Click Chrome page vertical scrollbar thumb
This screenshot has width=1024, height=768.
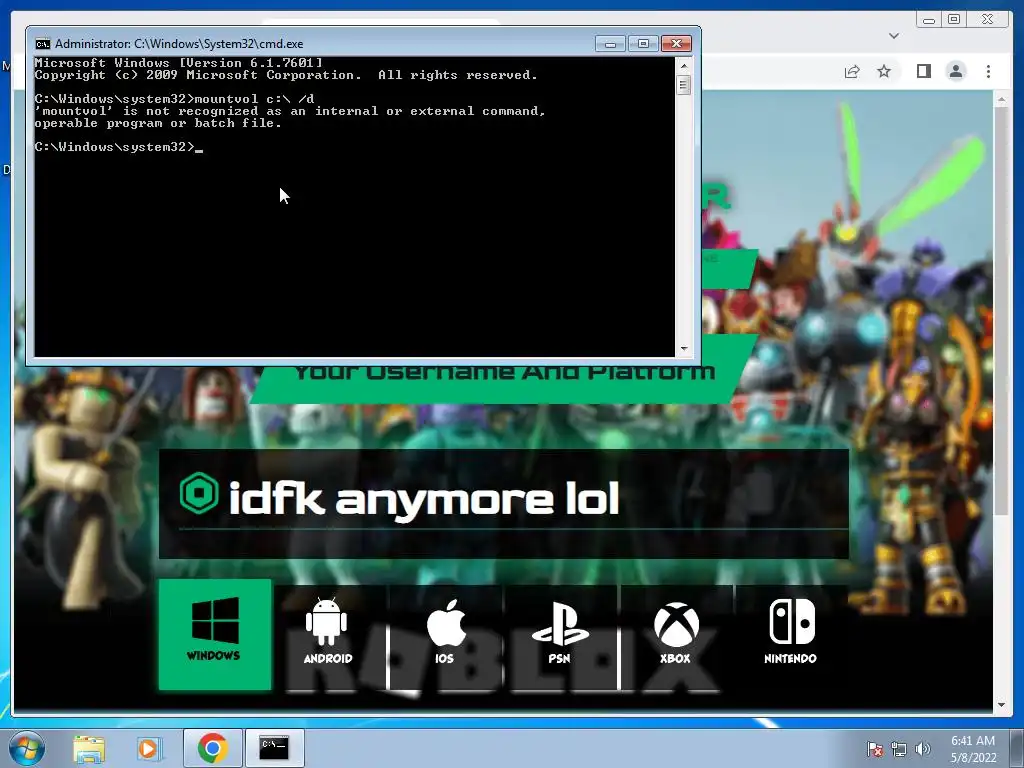[x=1001, y=310]
